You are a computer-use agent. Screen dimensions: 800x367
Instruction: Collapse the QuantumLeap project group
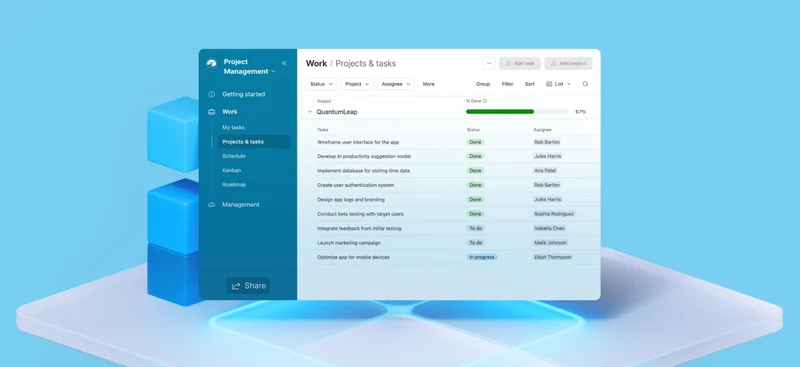tap(310, 112)
